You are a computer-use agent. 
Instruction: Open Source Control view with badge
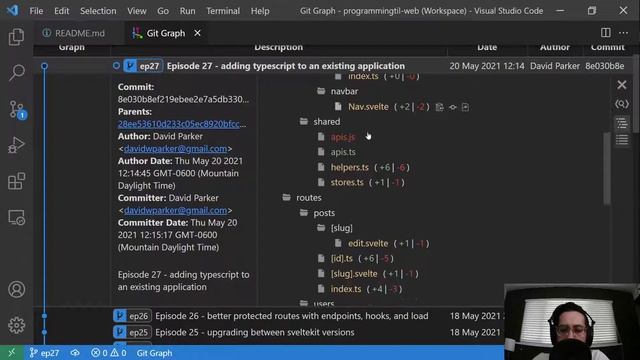17,109
